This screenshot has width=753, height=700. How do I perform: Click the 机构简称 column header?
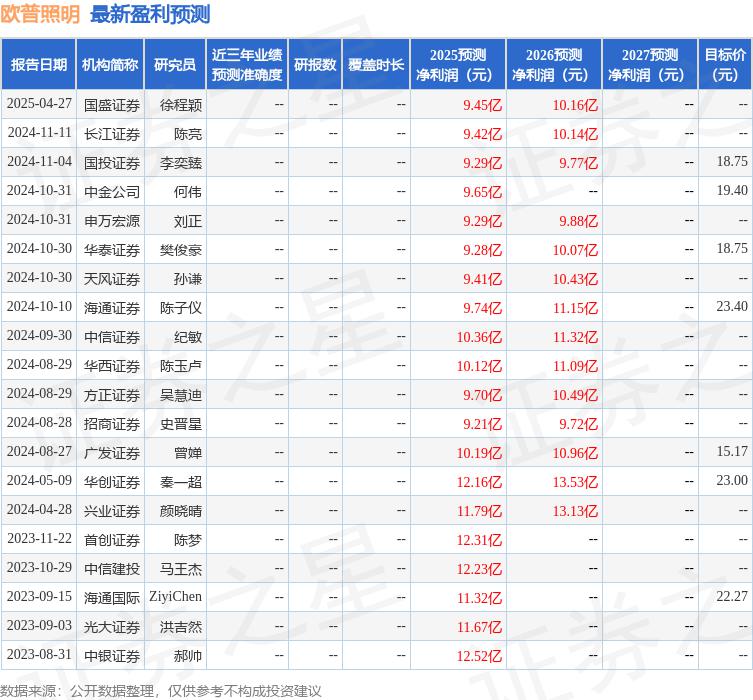[x=110, y=65]
